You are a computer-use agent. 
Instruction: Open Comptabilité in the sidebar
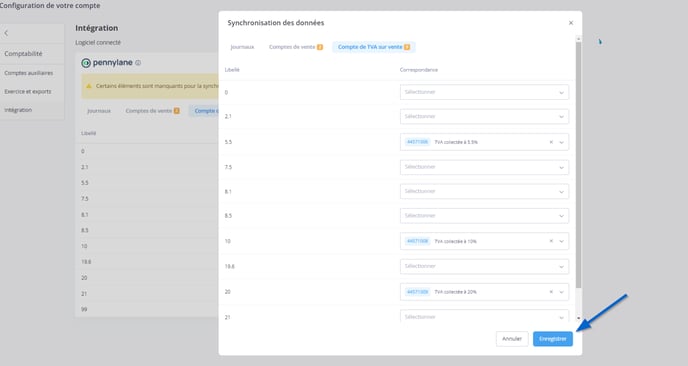(23, 54)
